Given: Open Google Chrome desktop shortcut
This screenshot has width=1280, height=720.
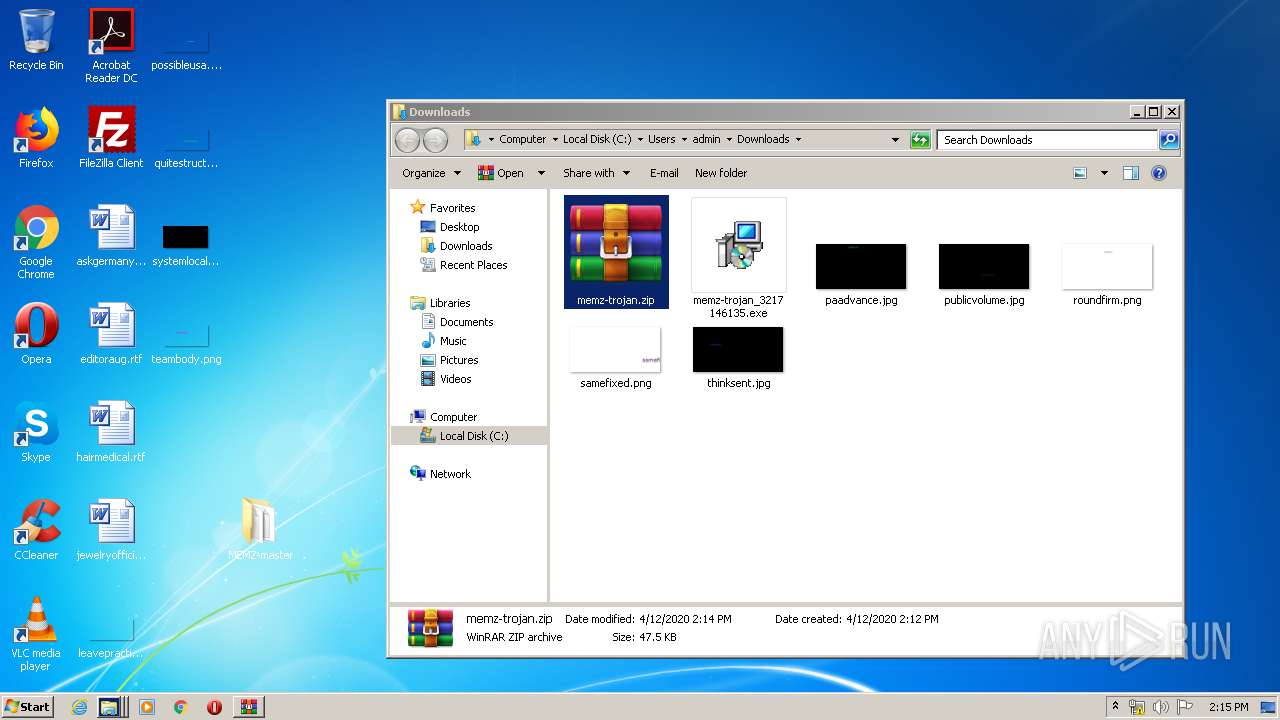Looking at the screenshot, I should 36,242.
